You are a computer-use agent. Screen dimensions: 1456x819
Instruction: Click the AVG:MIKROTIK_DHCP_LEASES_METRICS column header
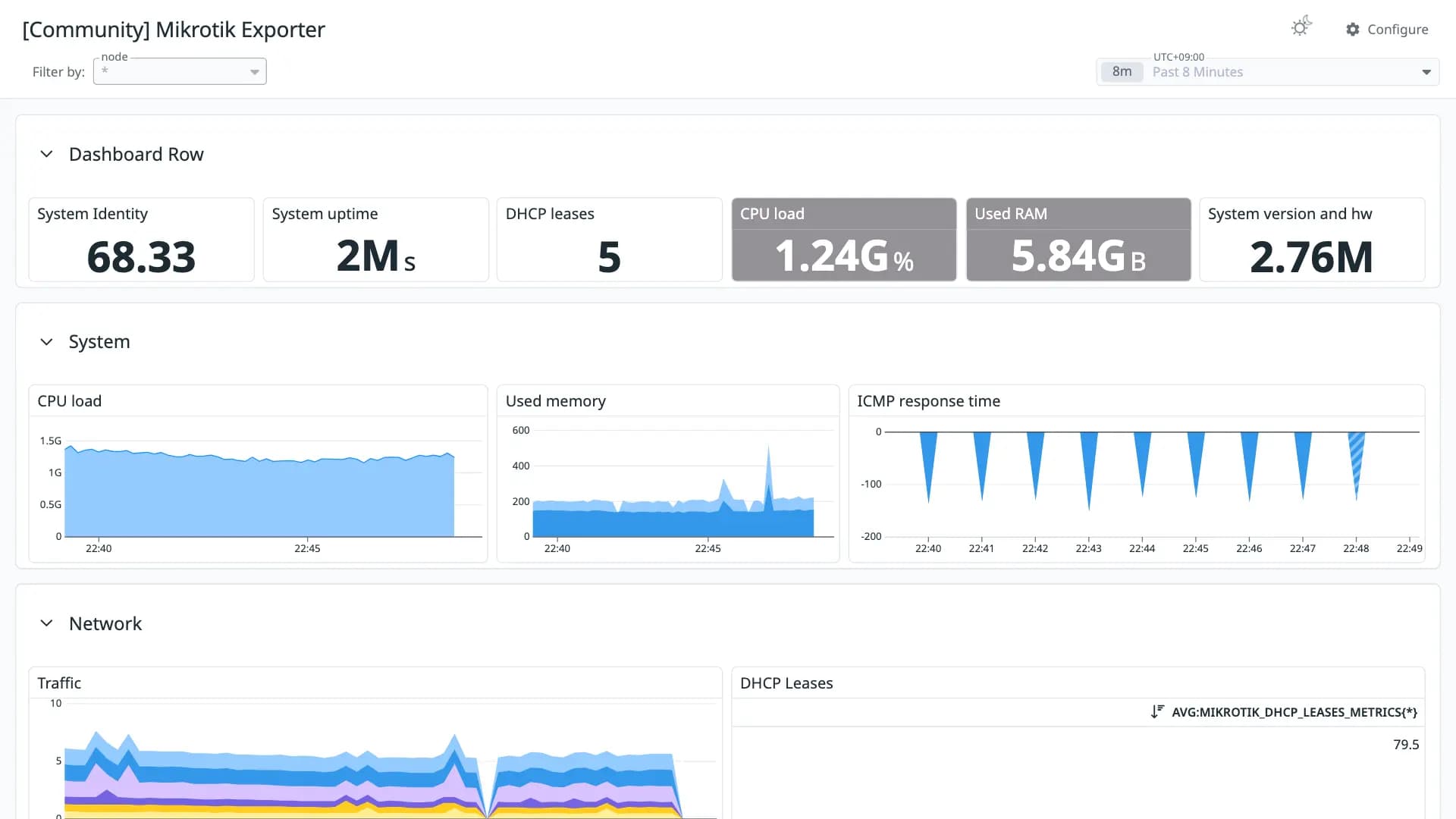[x=1294, y=711]
